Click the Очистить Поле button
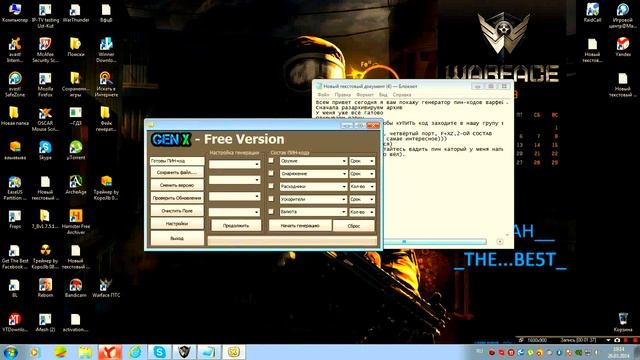Screen dimensions: 640x360 177,211
